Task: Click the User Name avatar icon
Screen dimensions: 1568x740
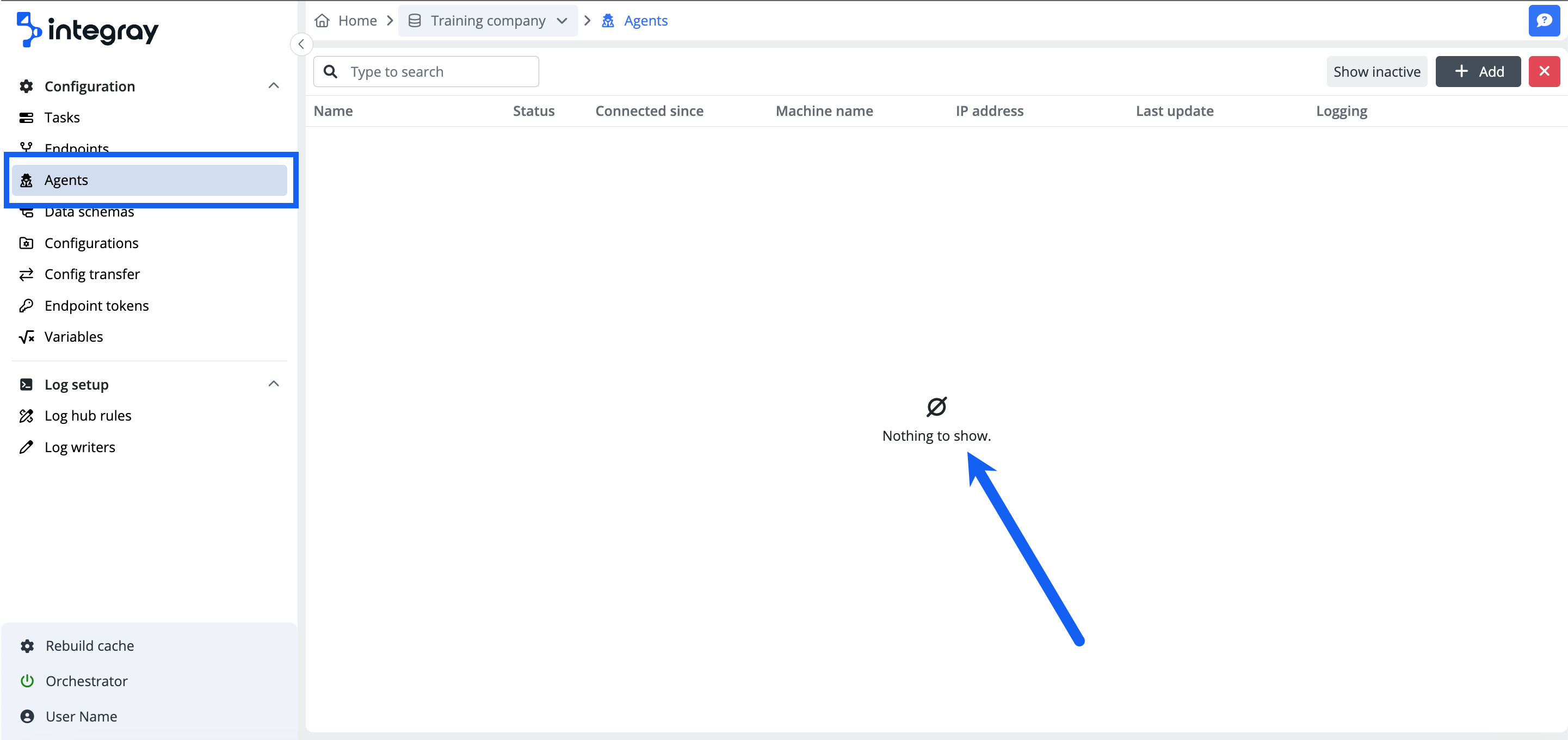Action: pos(27,716)
